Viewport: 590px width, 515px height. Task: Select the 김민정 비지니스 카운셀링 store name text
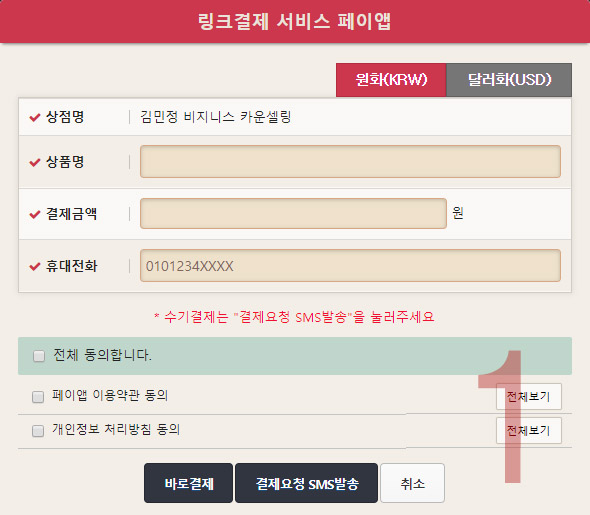point(216,117)
